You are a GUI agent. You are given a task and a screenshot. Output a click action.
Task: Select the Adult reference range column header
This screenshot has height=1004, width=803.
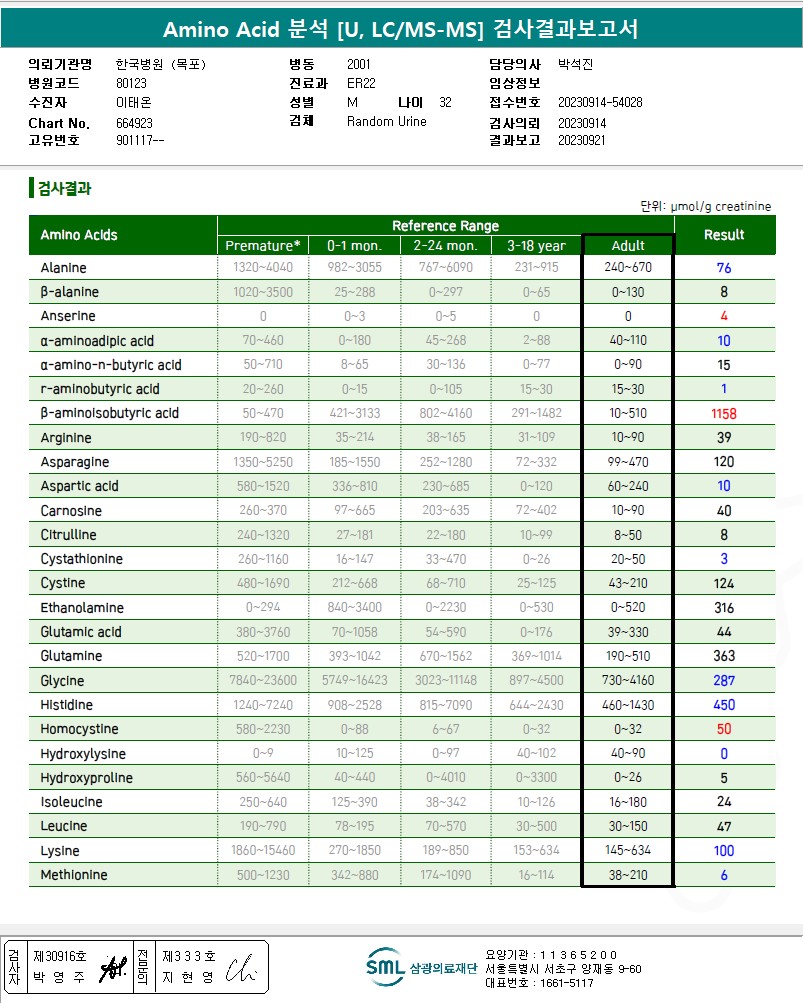point(628,246)
